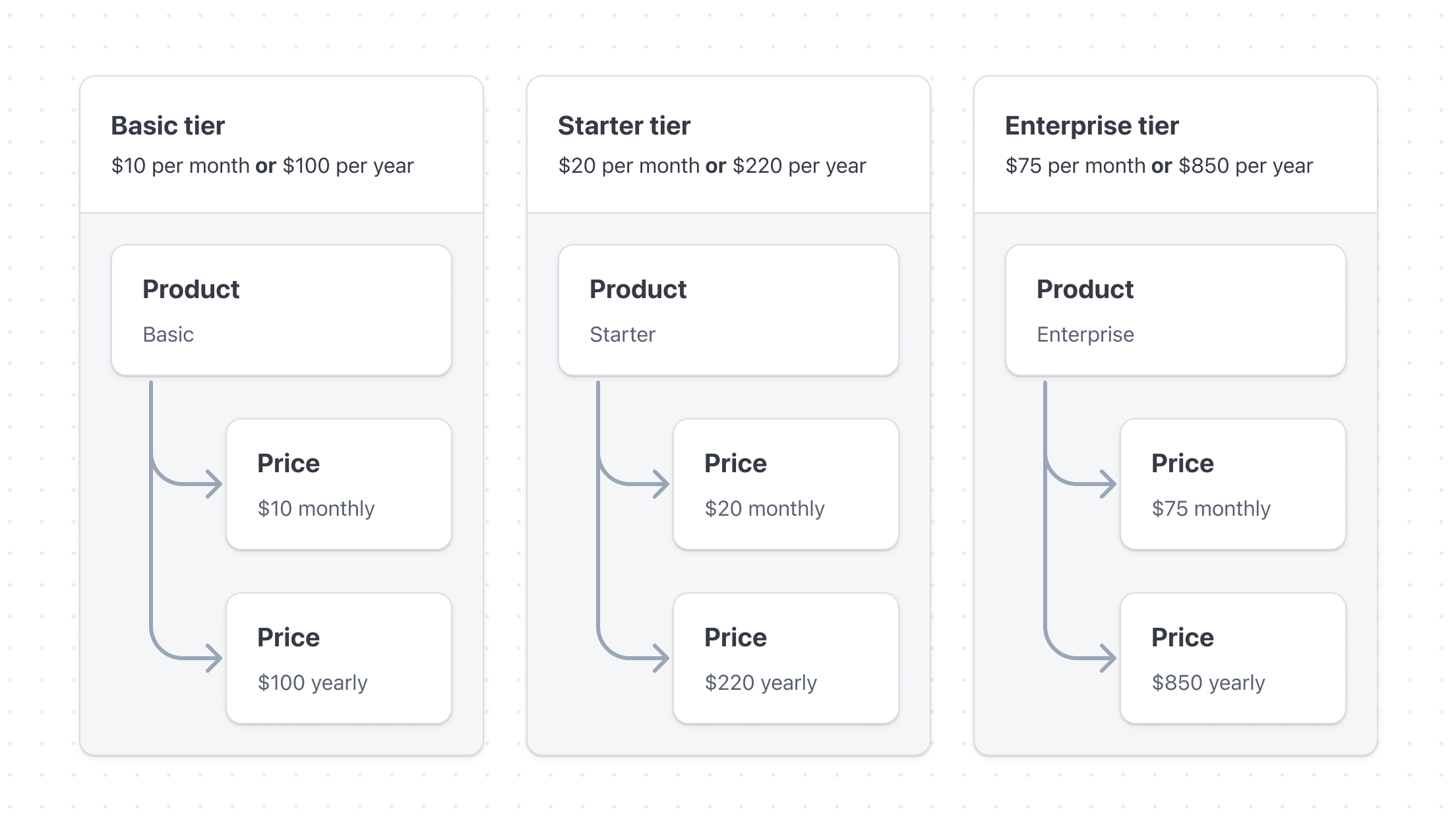Click arrow pointing to $850 yearly price
The height and width of the screenshot is (831, 1456).
pos(1107,658)
